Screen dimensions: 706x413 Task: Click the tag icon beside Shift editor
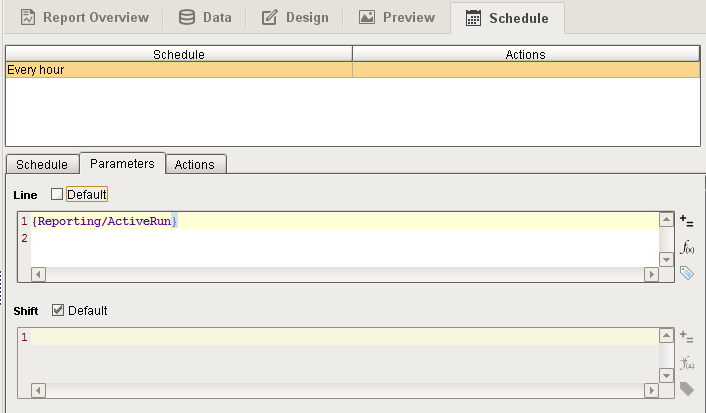click(x=686, y=388)
